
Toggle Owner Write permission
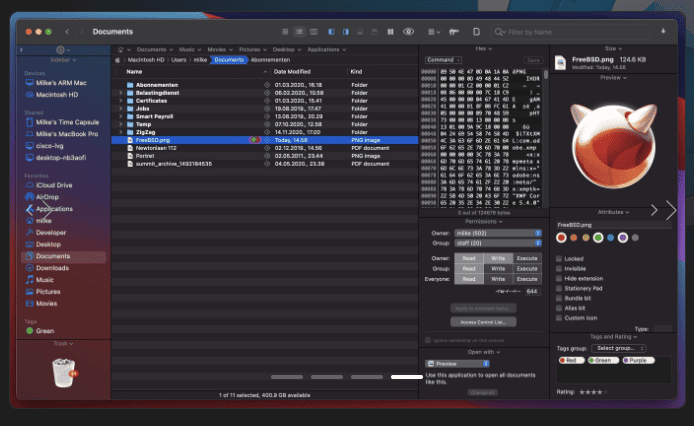coord(498,258)
